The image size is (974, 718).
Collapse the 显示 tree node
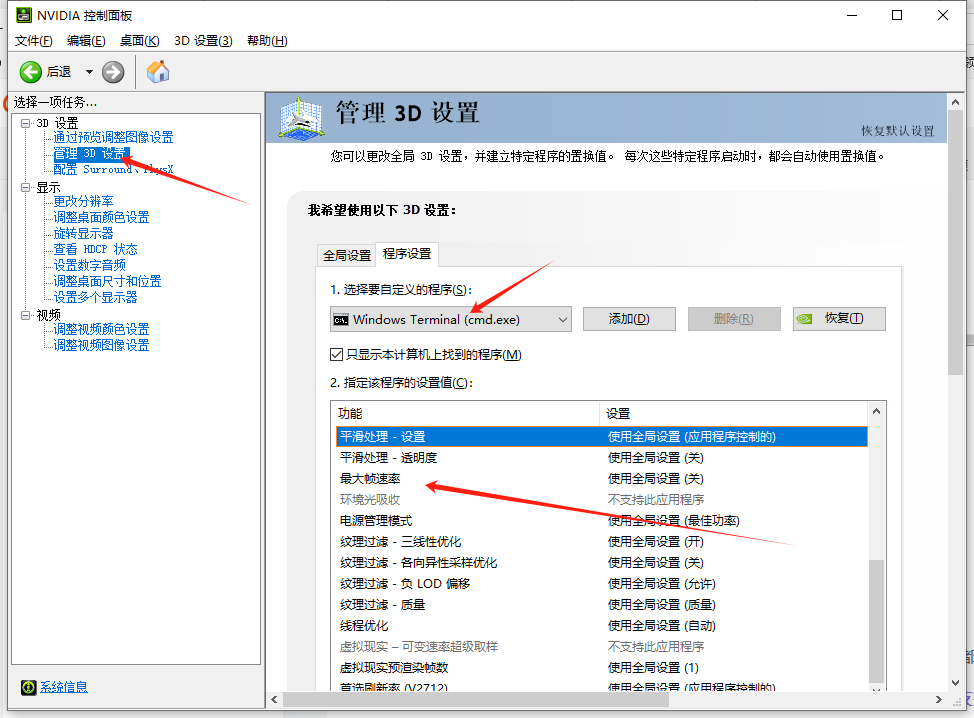[x=25, y=187]
